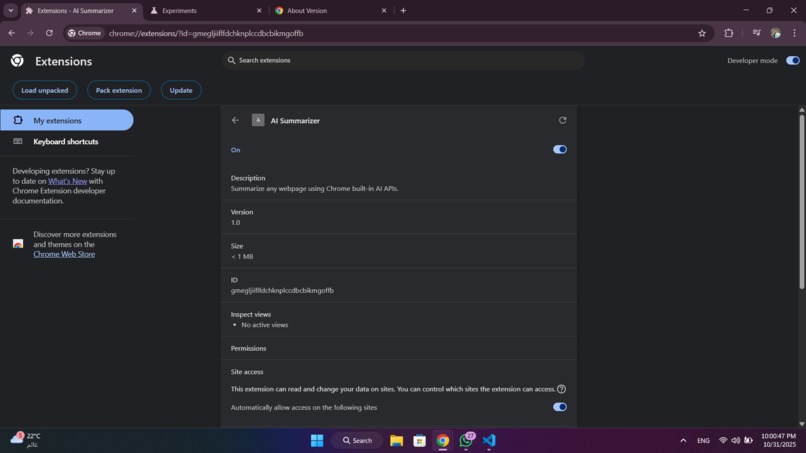
Task: Turn off the AI Summarizer extension toggle
Action: (x=560, y=150)
